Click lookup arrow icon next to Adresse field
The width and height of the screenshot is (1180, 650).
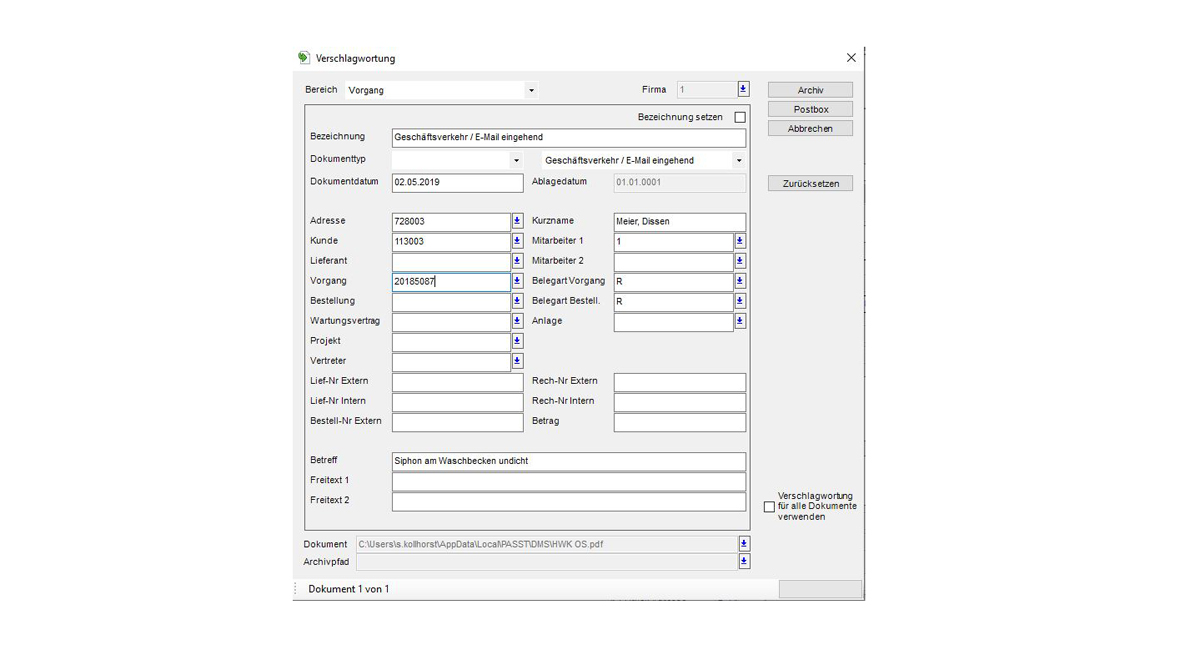[517, 221]
